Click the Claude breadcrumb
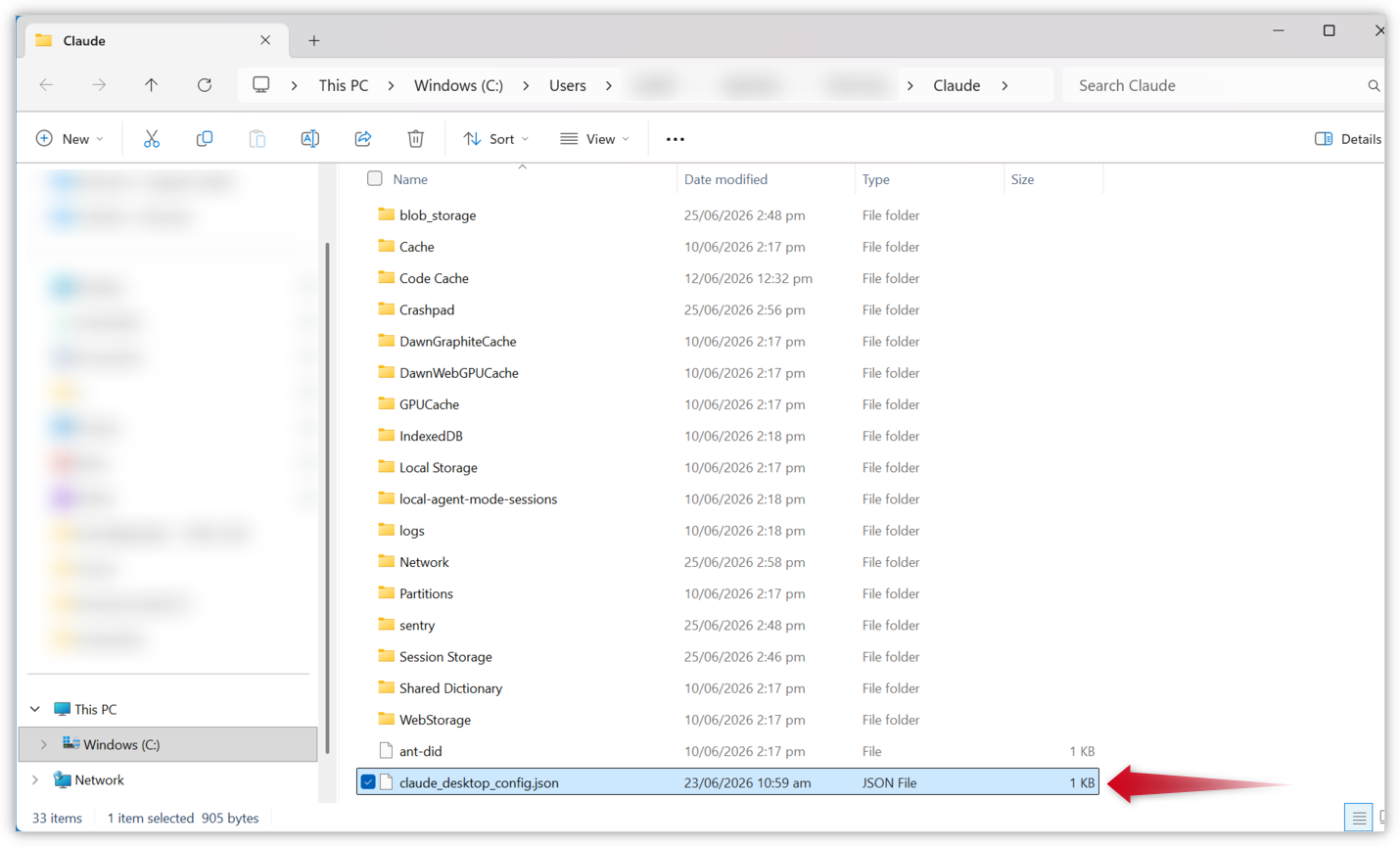This screenshot has width=1400, height=847. (957, 85)
